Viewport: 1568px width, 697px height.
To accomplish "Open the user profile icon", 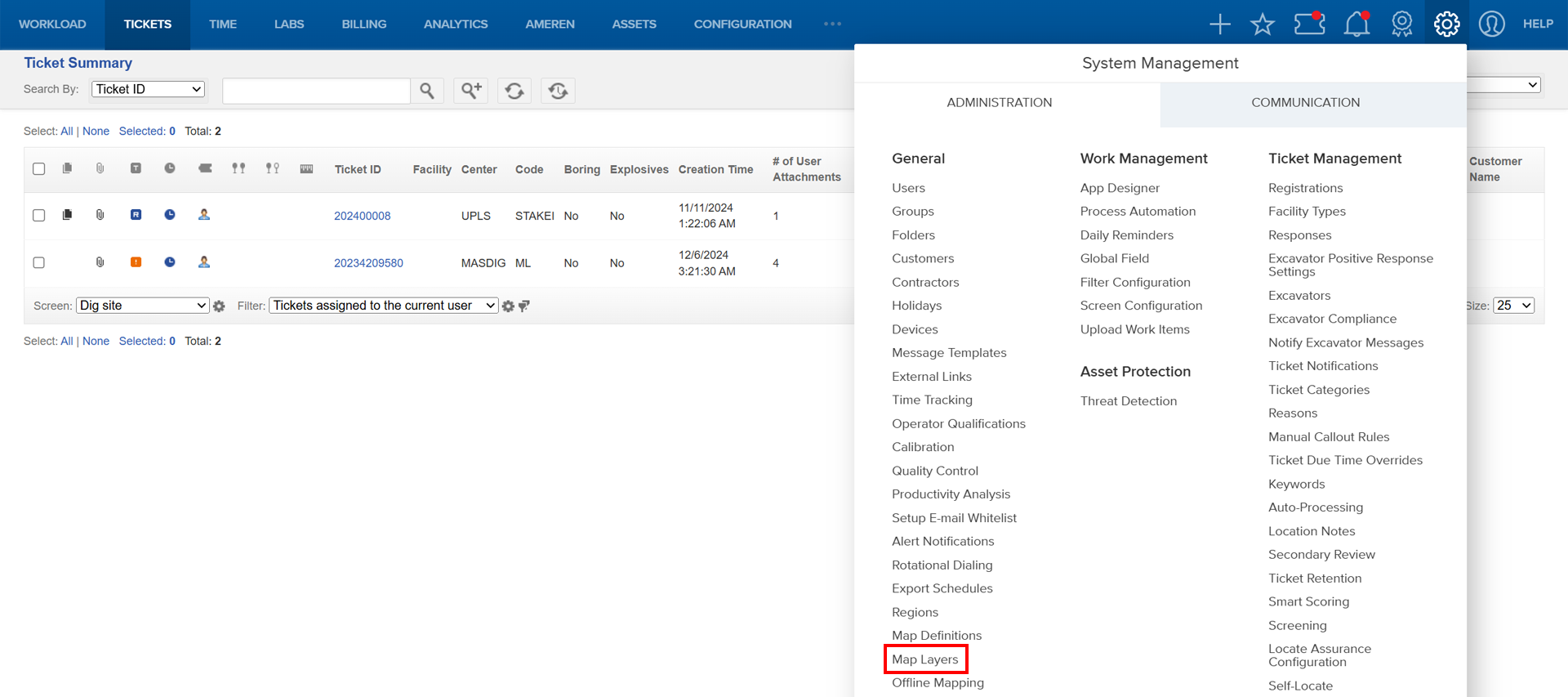I will [1491, 25].
